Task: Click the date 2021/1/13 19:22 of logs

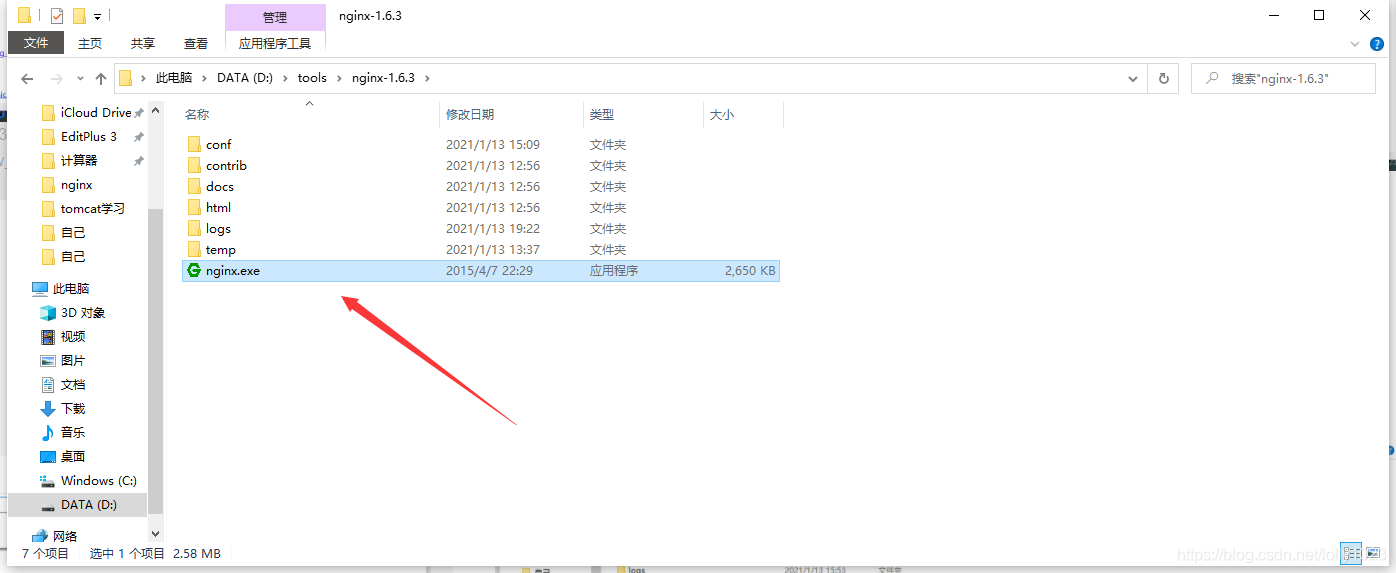Action: point(493,228)
